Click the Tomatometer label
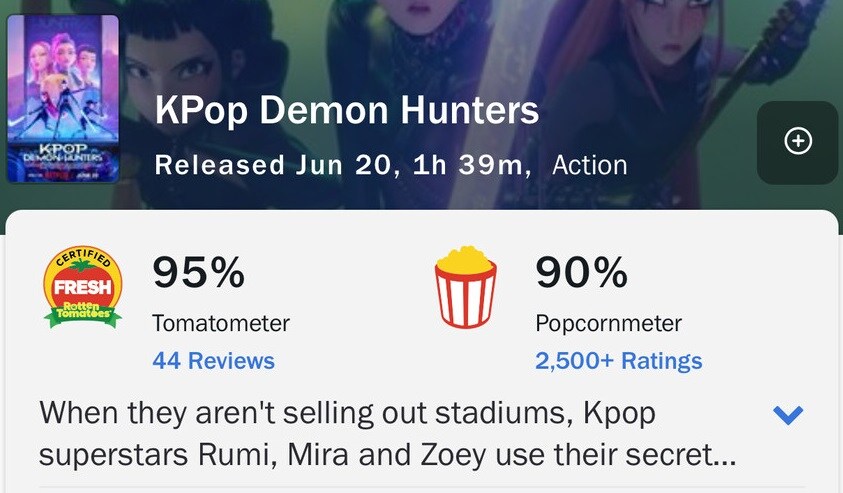 tap(221, 323)
